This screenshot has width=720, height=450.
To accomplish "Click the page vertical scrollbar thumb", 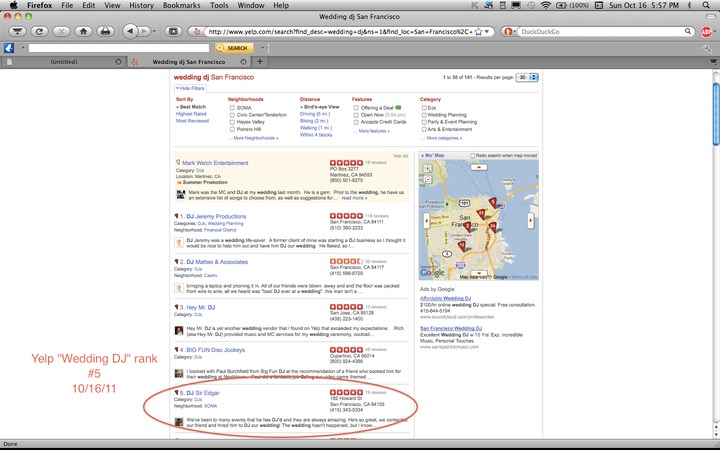I will pyautogui.click(x=715, y=114).
